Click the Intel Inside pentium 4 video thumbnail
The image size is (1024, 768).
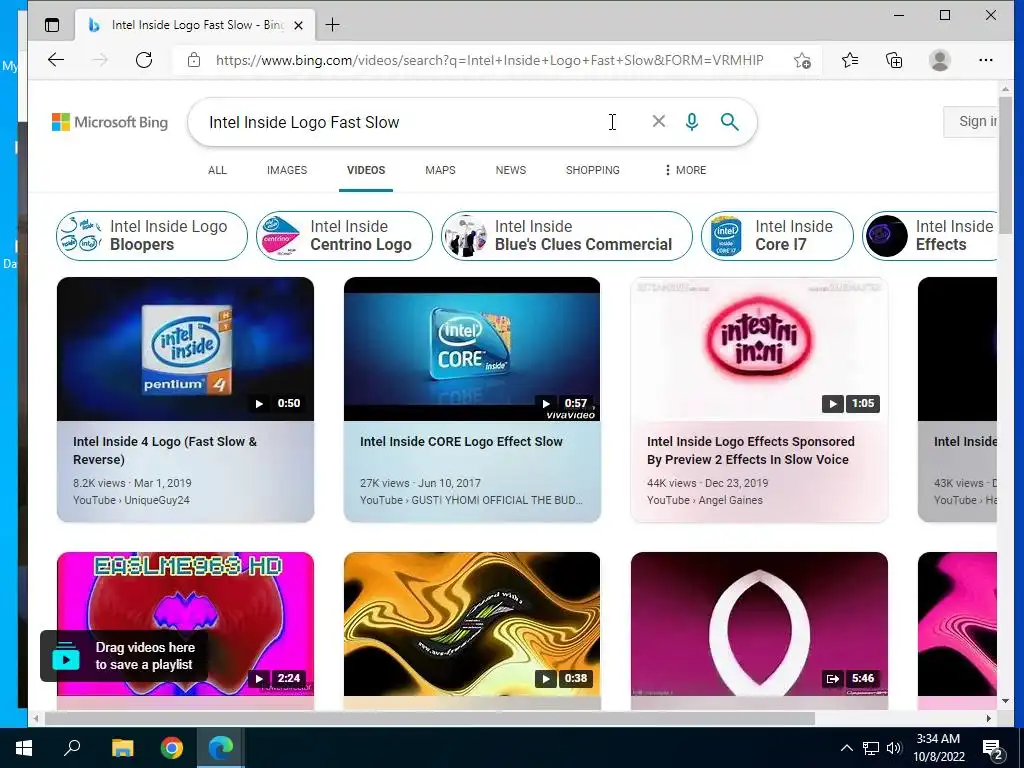pos(185,349)
